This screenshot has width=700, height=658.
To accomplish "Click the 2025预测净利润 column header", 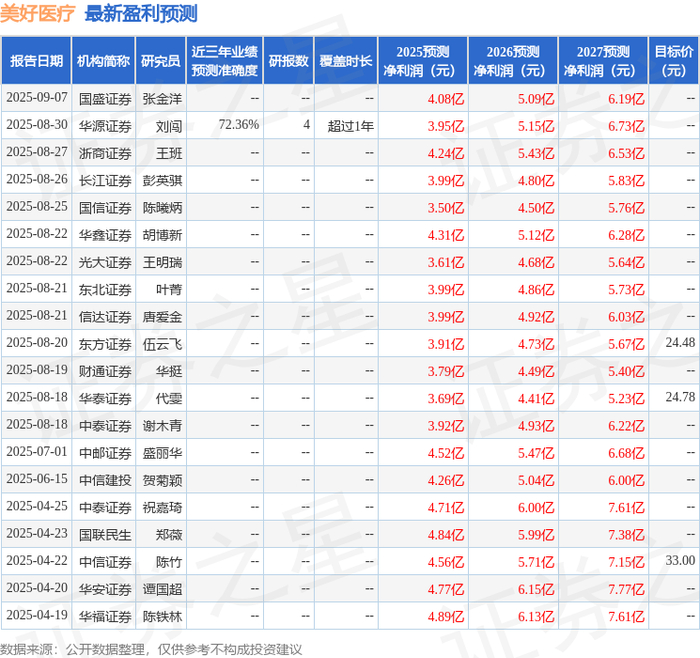I will [x=423, y=61].
